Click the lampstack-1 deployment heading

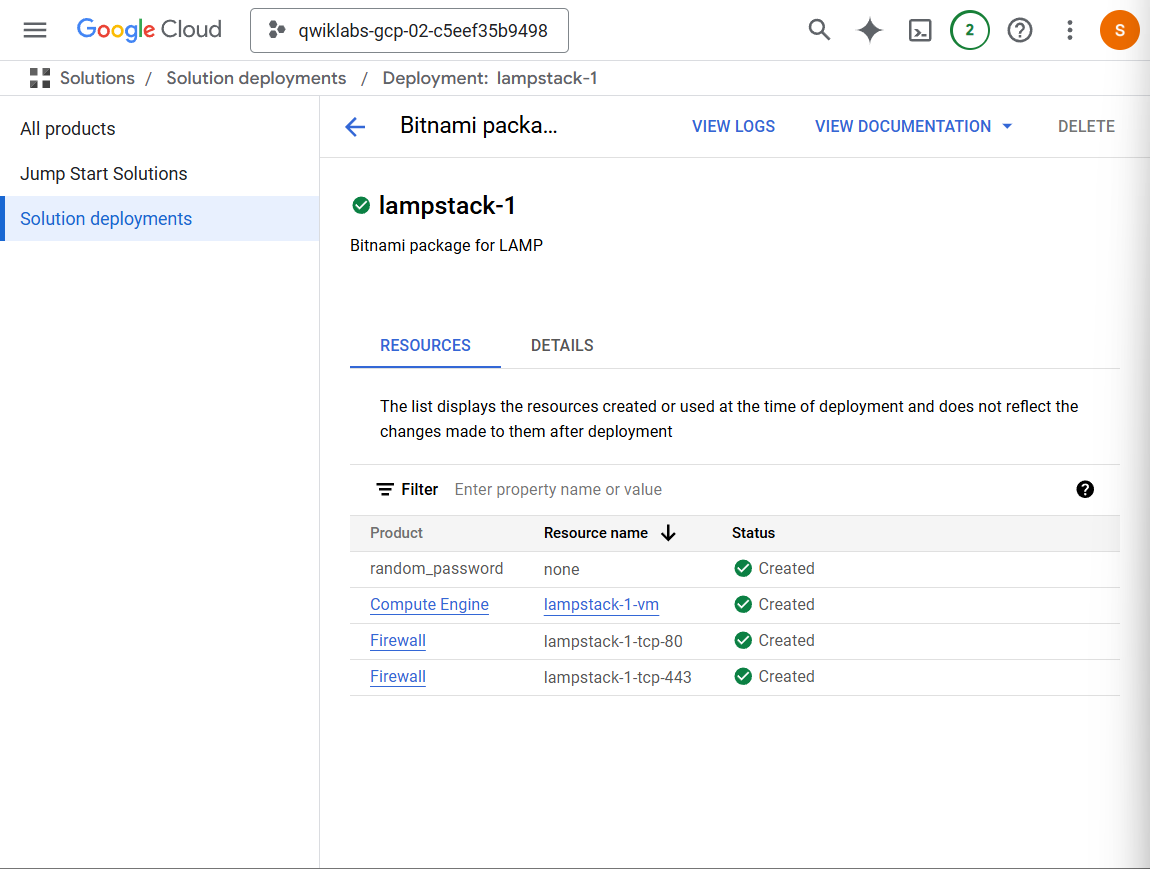(447, 205)
